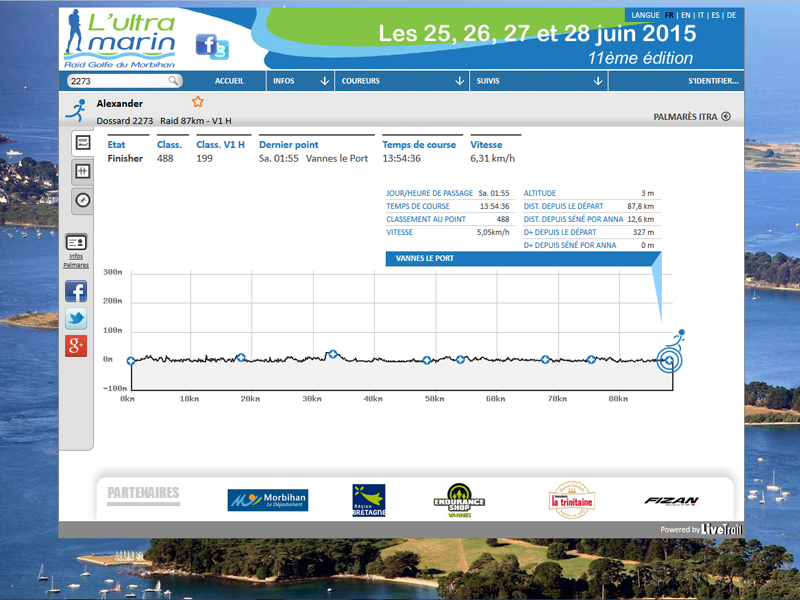Share on Twitter from the left sidebar

[x=76, y=319]
